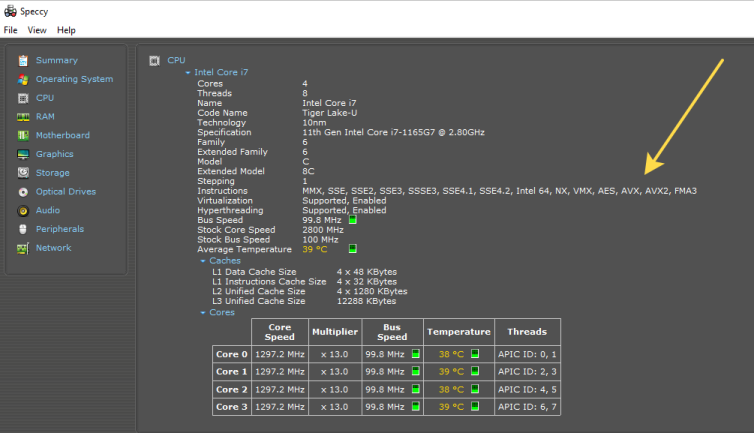Viewport: 754px width, 433px height.
Task: Click Core 3 bus speed graph icon
Action: coord(416,407)
